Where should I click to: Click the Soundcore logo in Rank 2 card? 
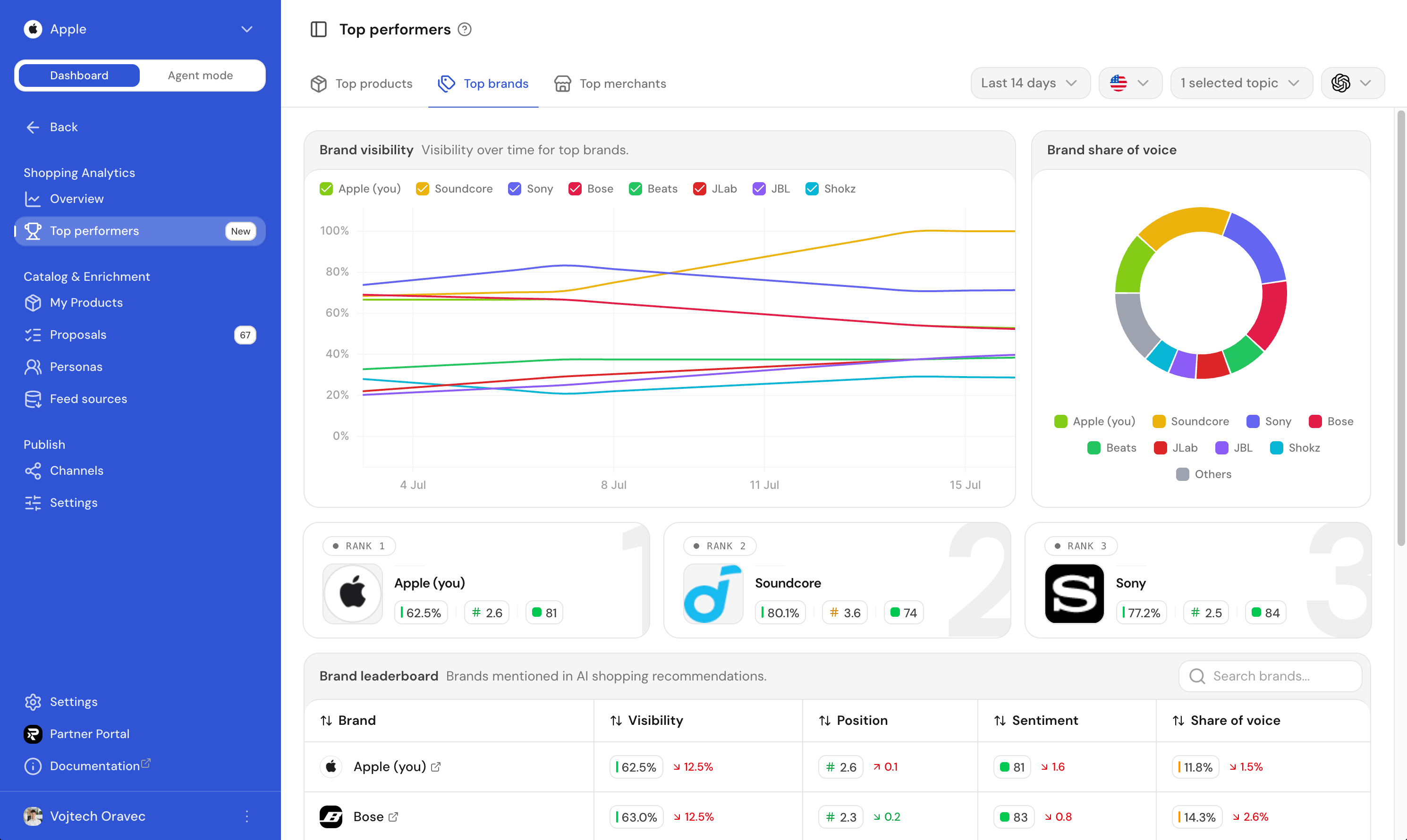(713, 594)
